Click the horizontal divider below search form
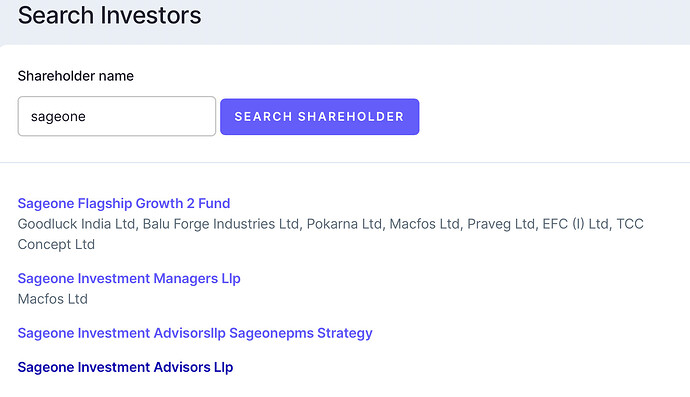 click(345, 162)
